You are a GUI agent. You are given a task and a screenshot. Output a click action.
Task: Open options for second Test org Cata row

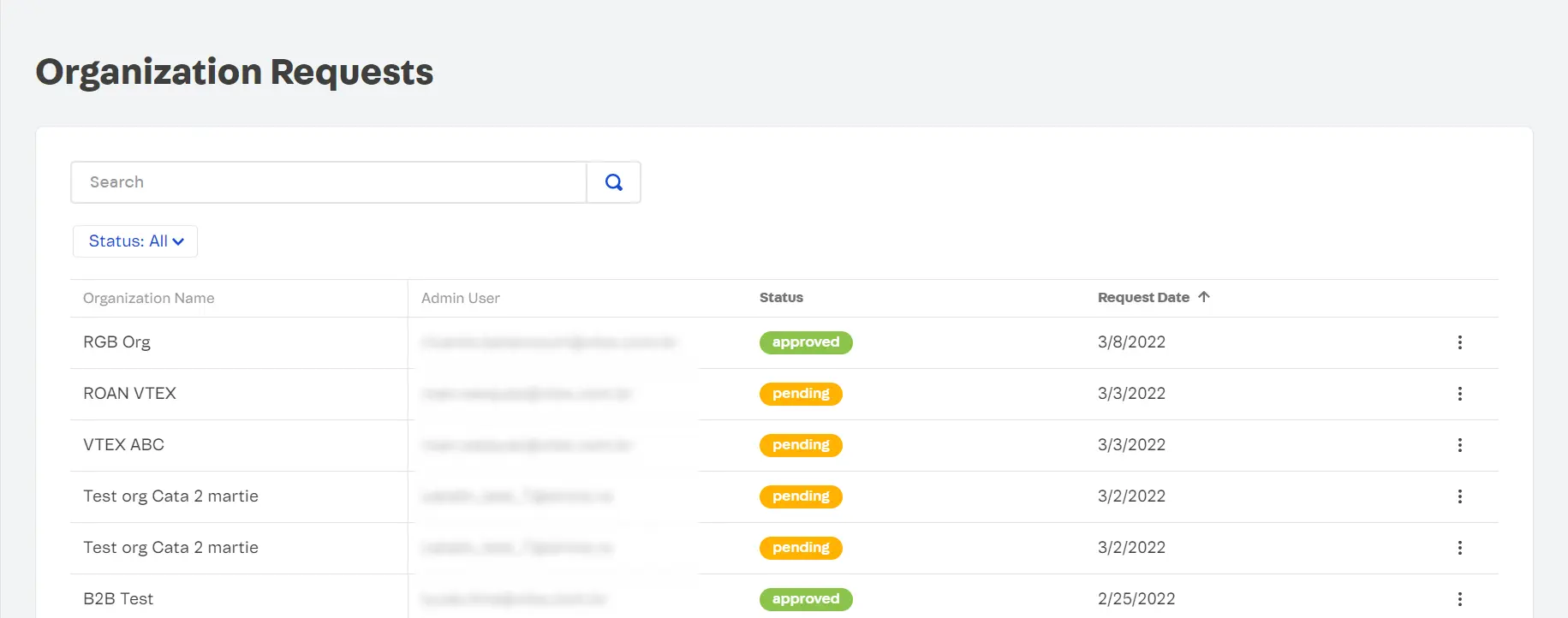coord(1459,548)
